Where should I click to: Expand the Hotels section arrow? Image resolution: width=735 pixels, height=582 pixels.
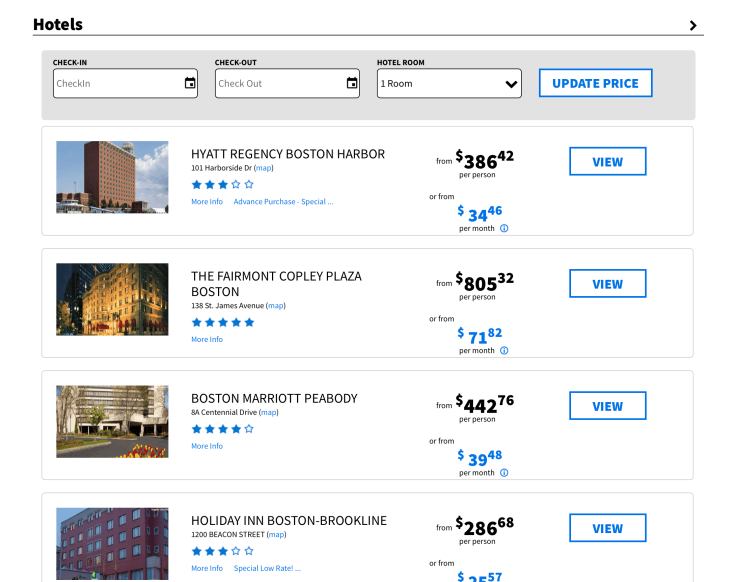coord(693,25)
